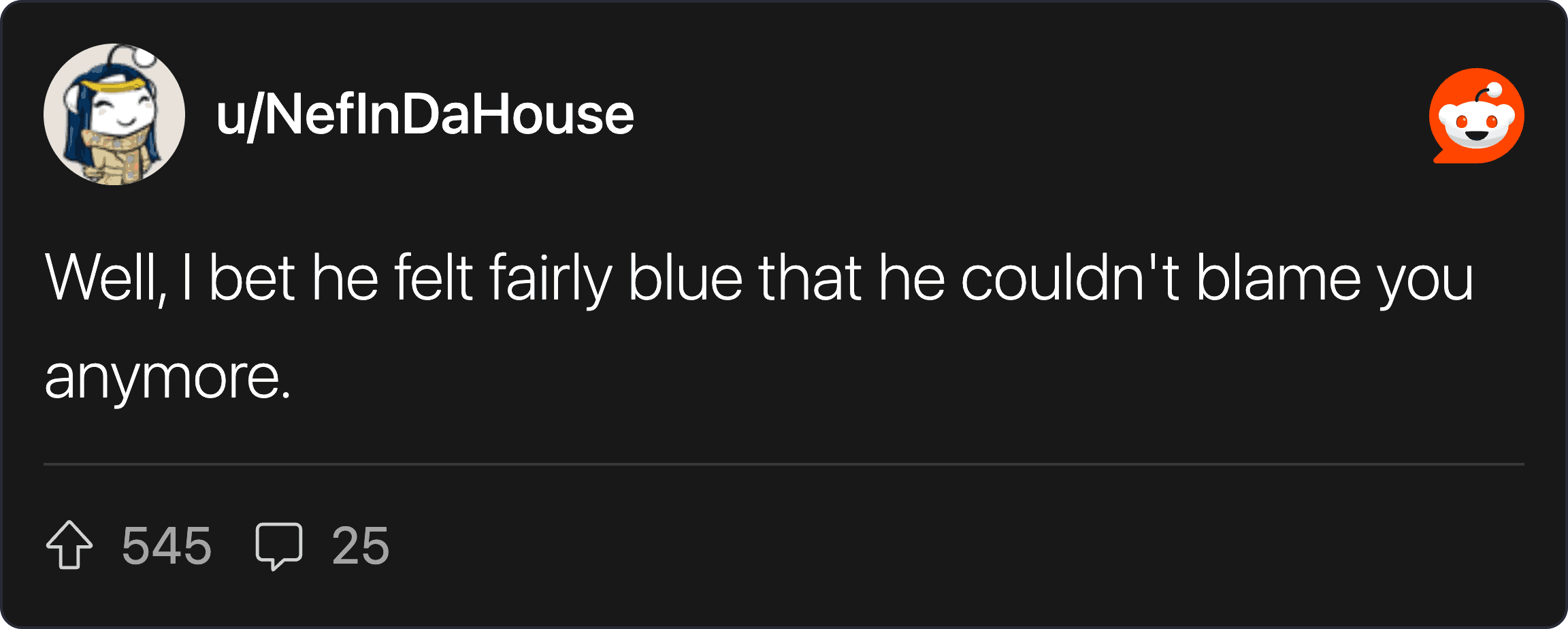The height and width of the screenshot is (629, 1568).
Task: Click the word "felt" in the comment
Action: click(x=433, y=278)
